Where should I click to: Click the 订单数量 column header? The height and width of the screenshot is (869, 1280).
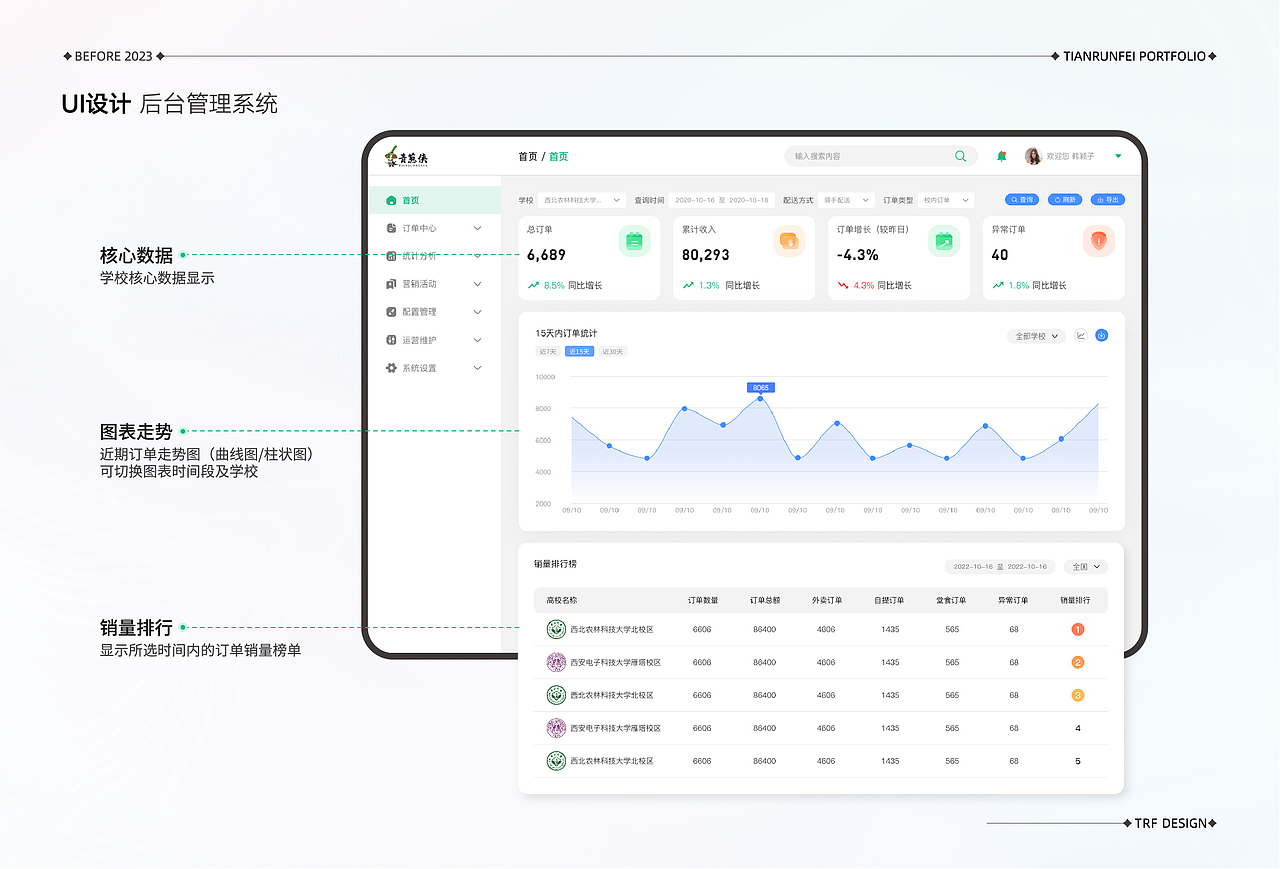coord(703,600)
